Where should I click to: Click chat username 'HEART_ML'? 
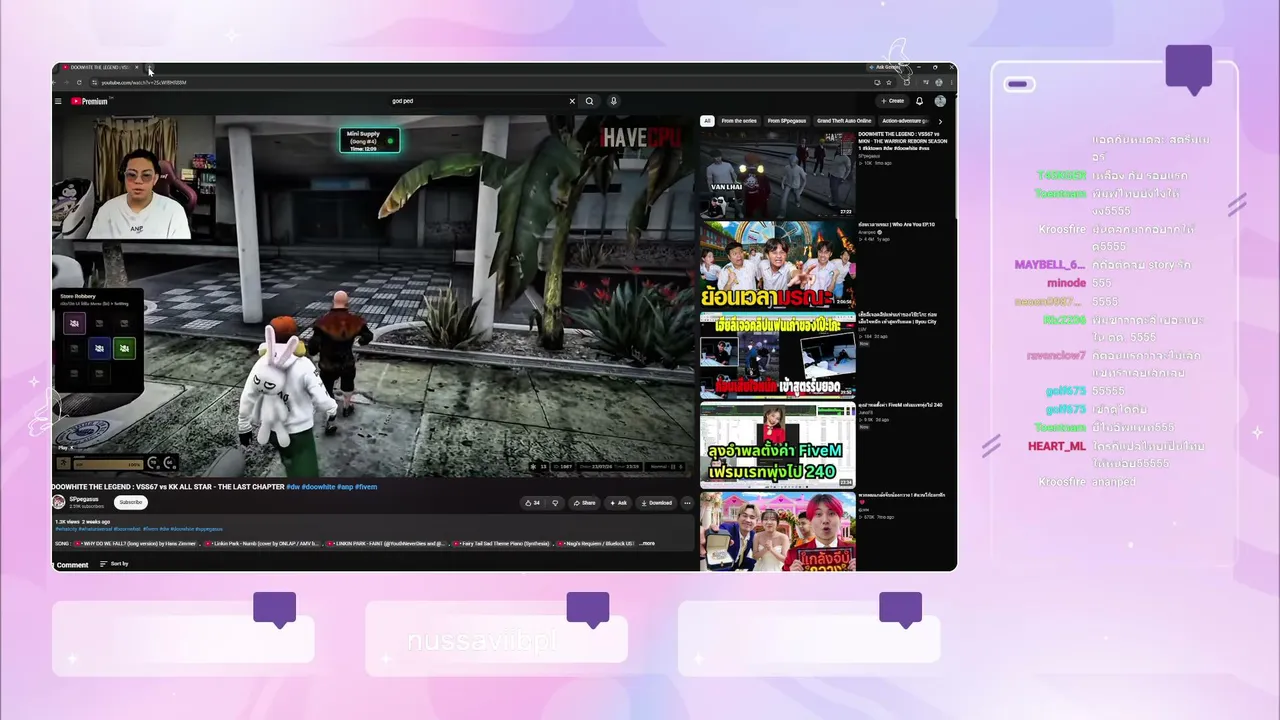click(1057, 446)
